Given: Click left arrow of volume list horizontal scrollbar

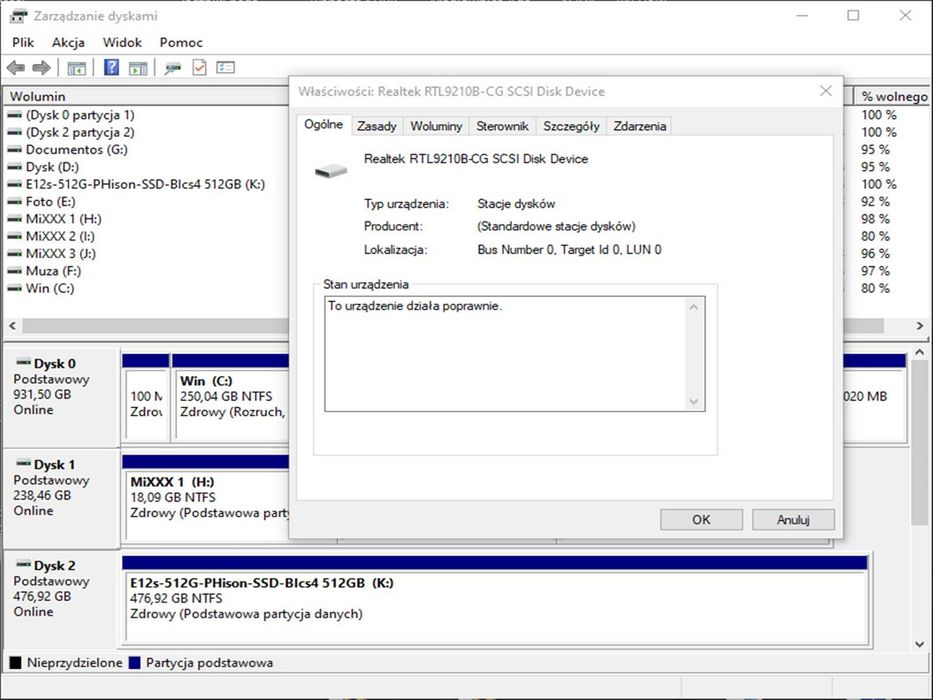Looking at the screenshot, I should 12,326.
